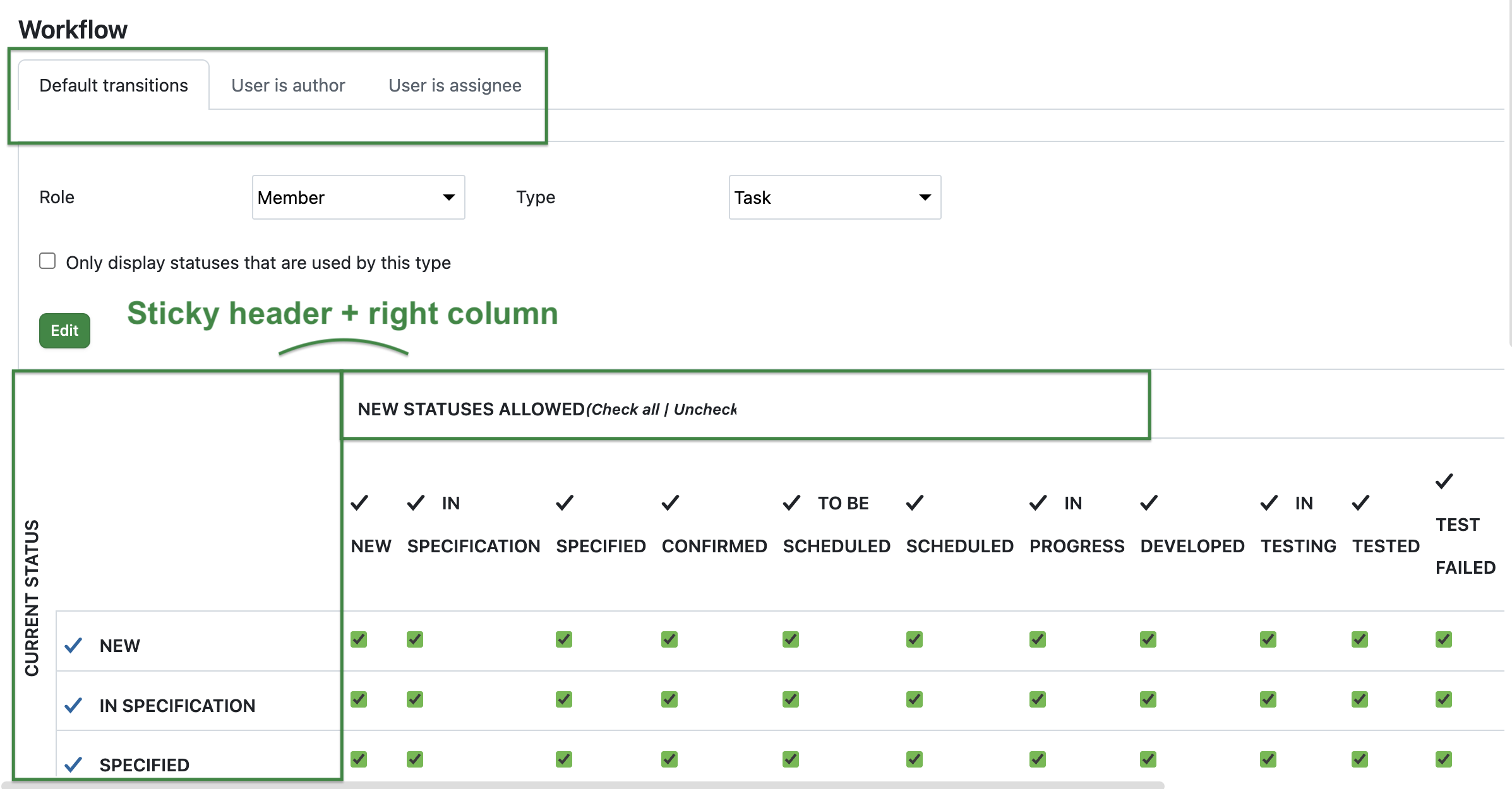Click the check-all icon above NEW column
The width and height of the screenshot is (1512, 789).
(x=359, y=502)
